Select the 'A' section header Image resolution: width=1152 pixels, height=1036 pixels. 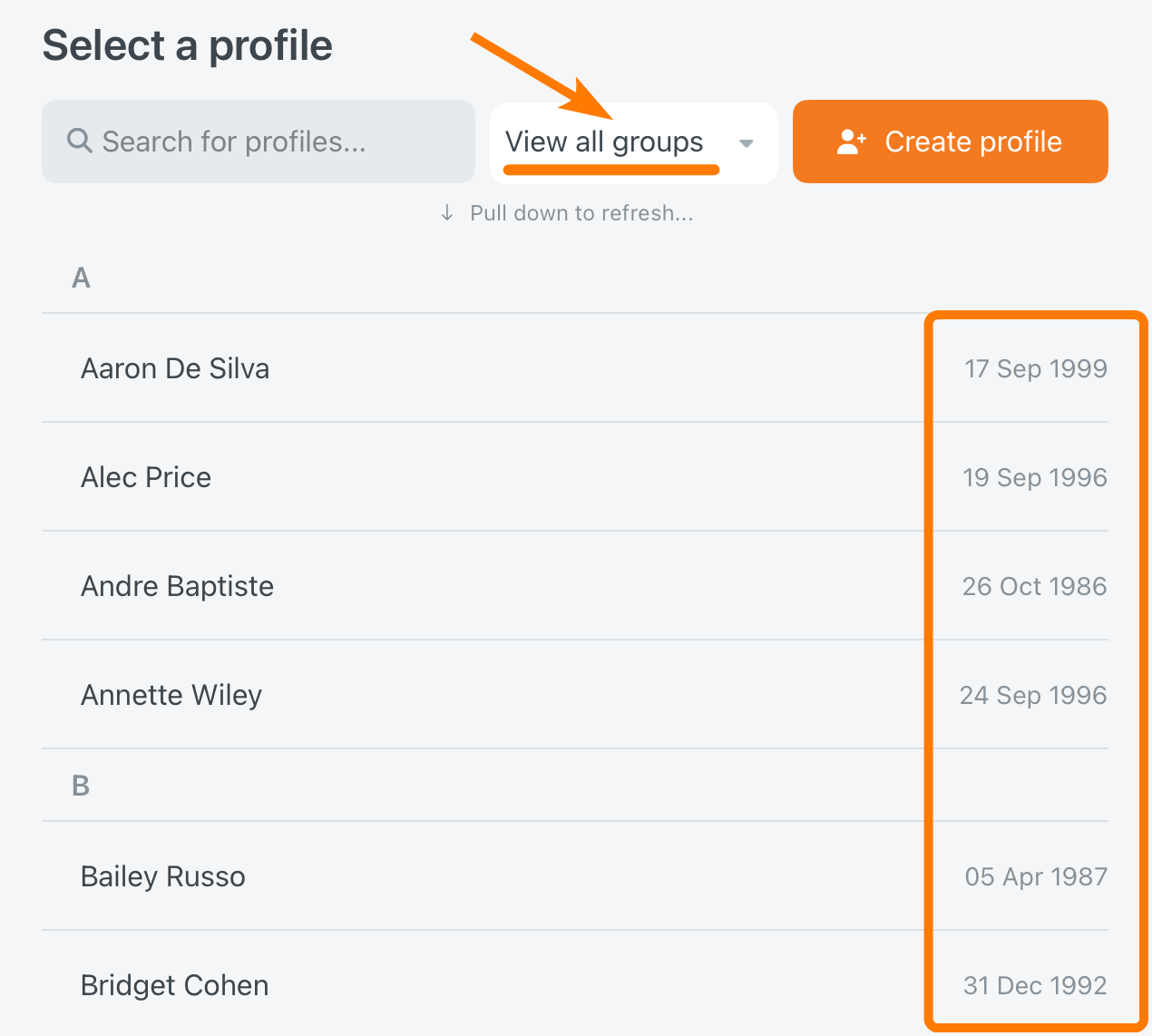point(81,278)
